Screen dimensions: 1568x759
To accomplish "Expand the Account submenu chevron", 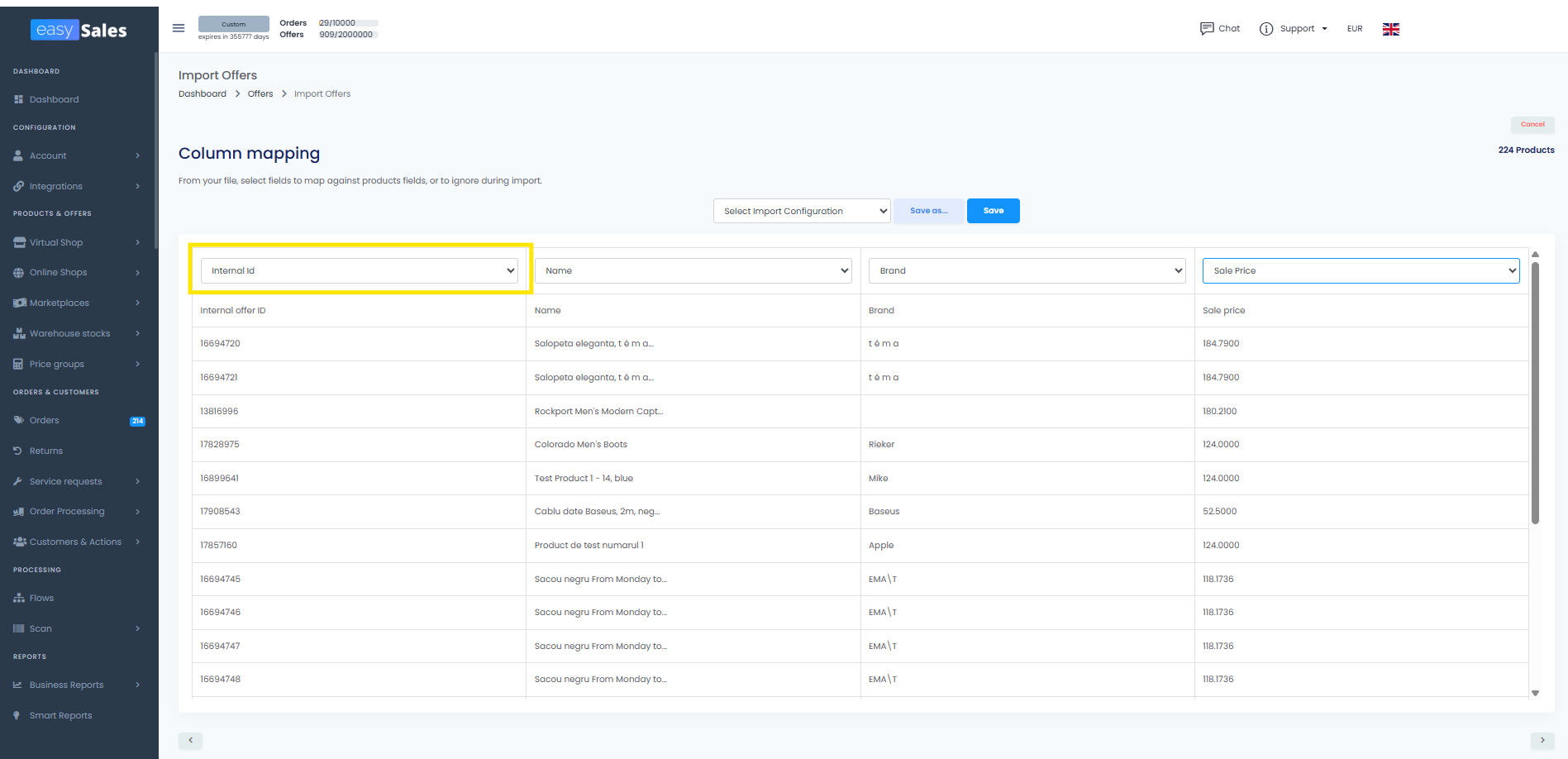I will click(x=137, y=155).
